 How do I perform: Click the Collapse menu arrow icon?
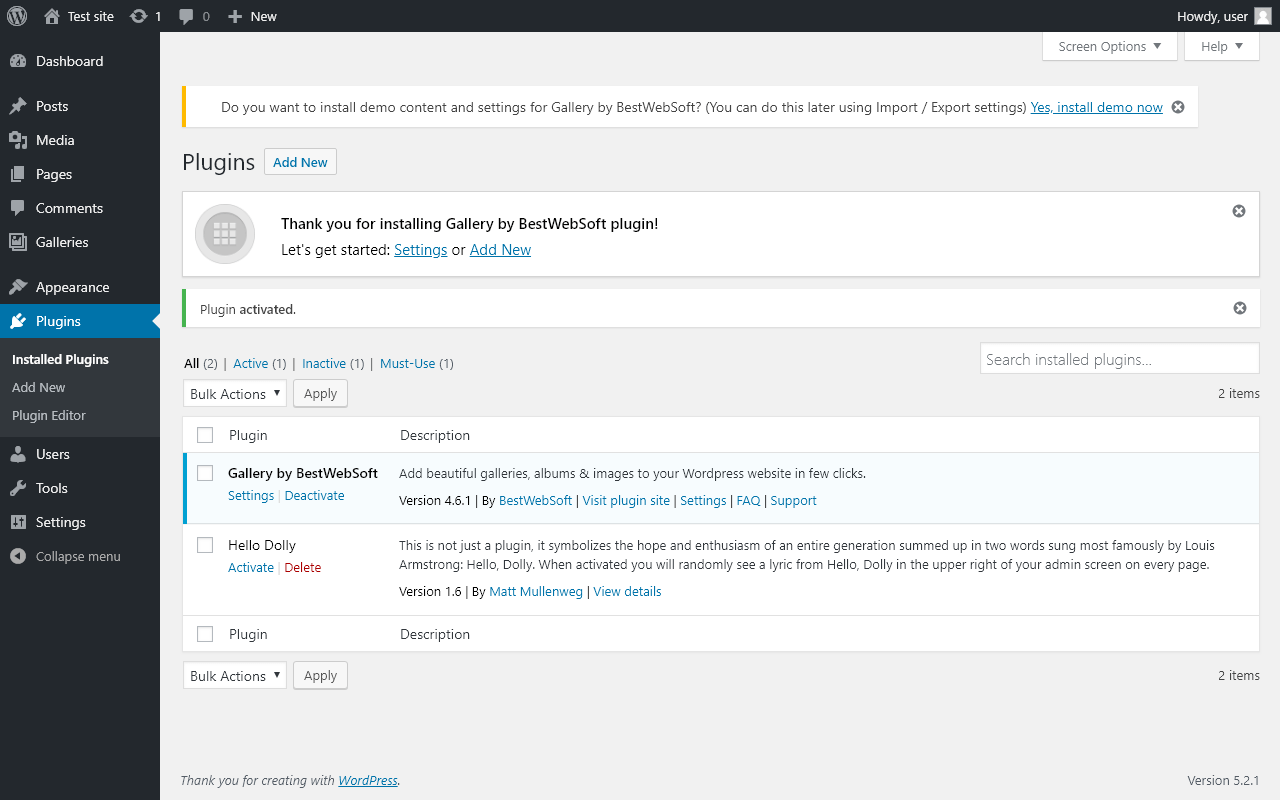click(x=18, y=556)
